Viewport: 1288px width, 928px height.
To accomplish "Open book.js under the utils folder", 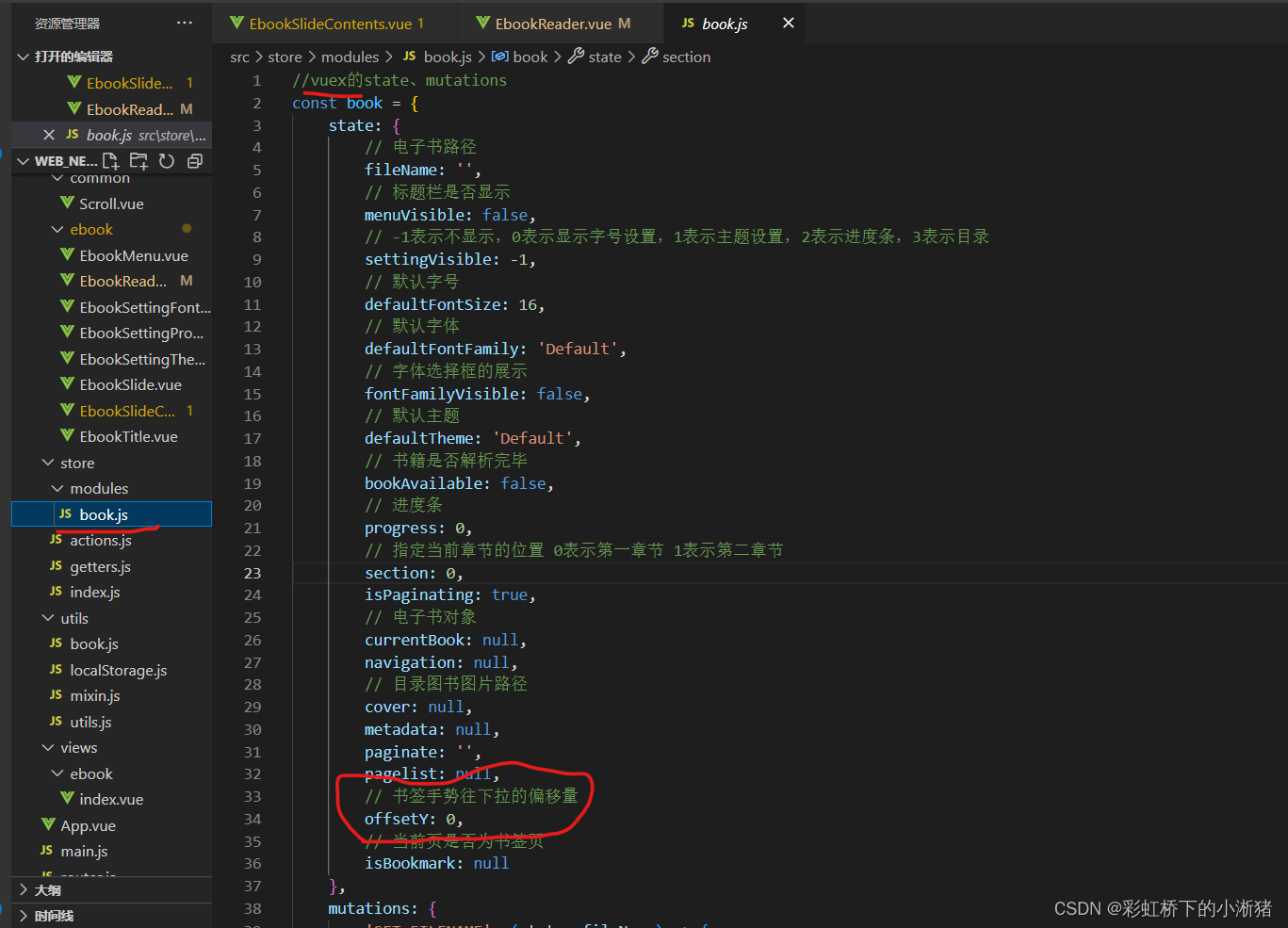I will 111,643.
